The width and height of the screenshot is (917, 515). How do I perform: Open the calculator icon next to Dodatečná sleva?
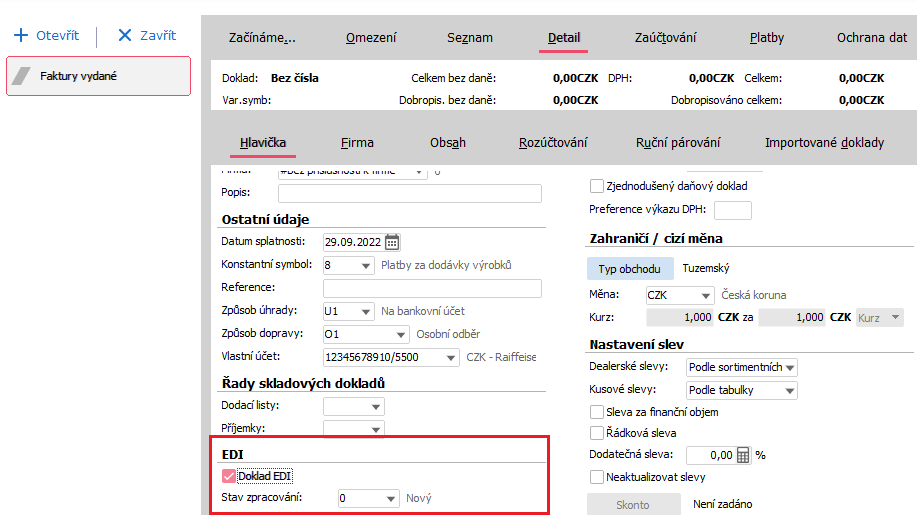pos(743,455)
